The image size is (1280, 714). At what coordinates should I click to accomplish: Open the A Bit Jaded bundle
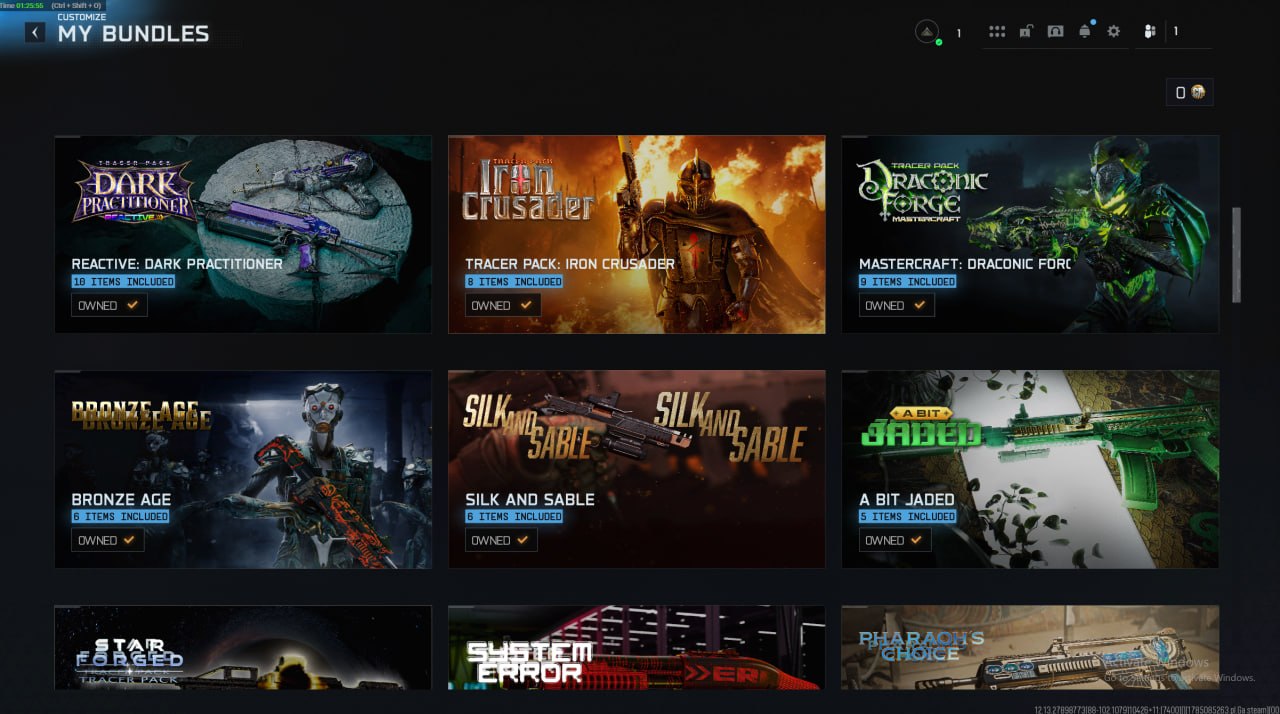coord(1030,469)
